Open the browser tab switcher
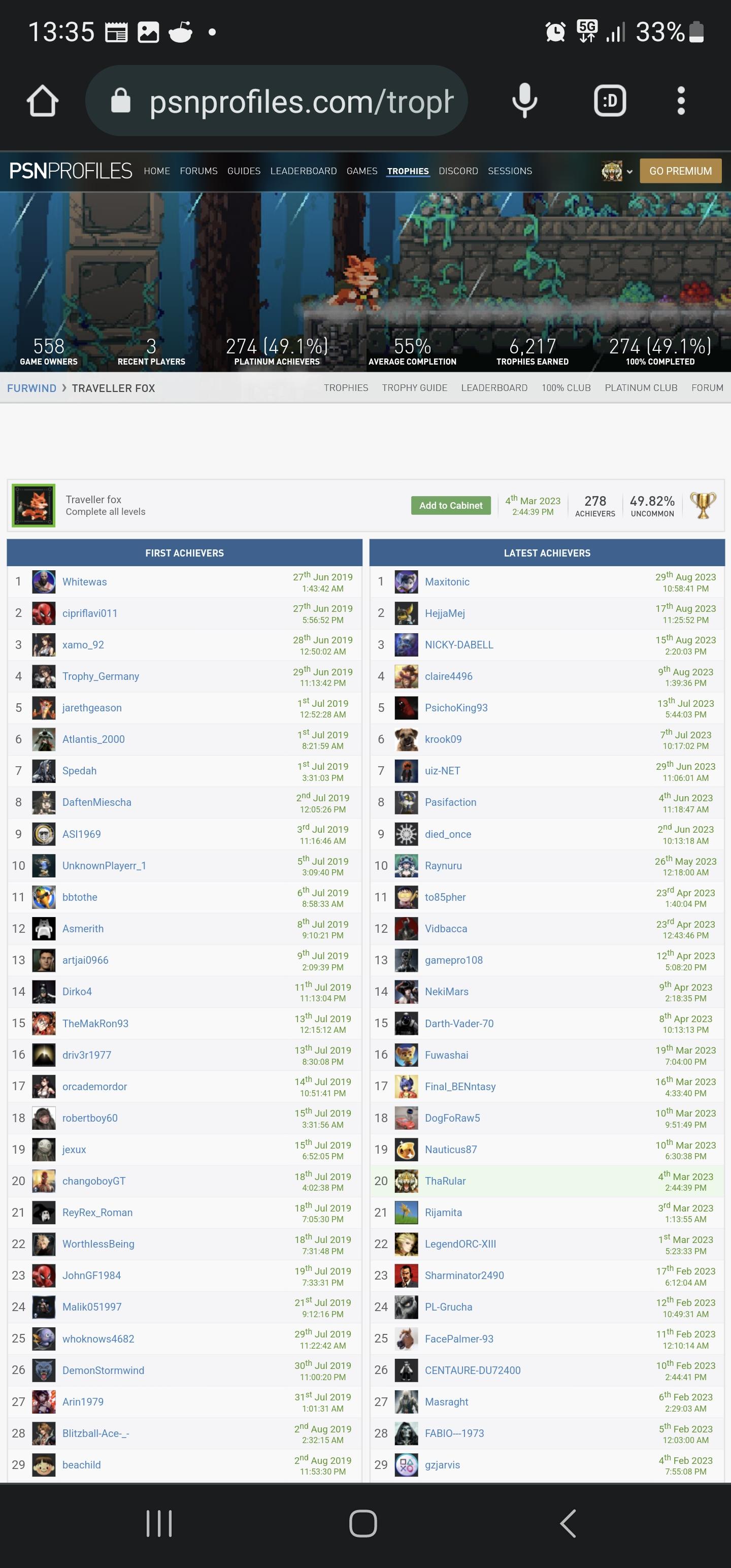731x1568 pixels. point(609,101)
